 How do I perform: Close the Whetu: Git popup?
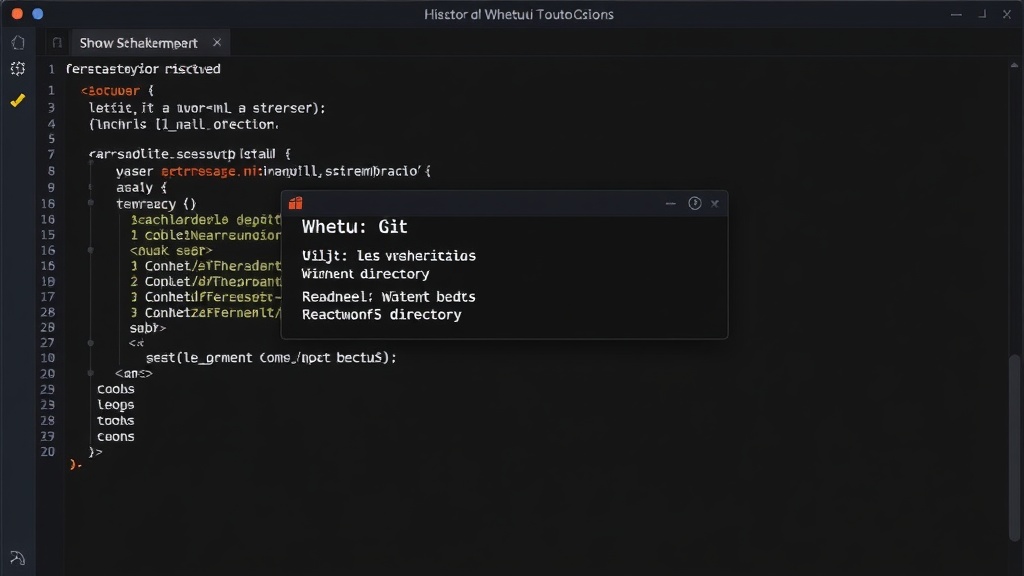714,203
